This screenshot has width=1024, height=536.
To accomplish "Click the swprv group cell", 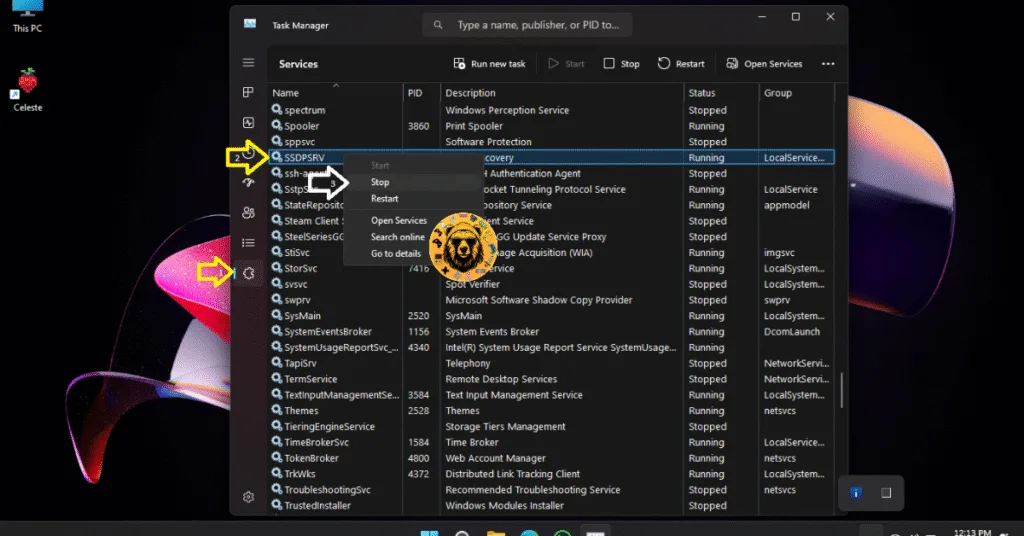I will tap(777, 300).
